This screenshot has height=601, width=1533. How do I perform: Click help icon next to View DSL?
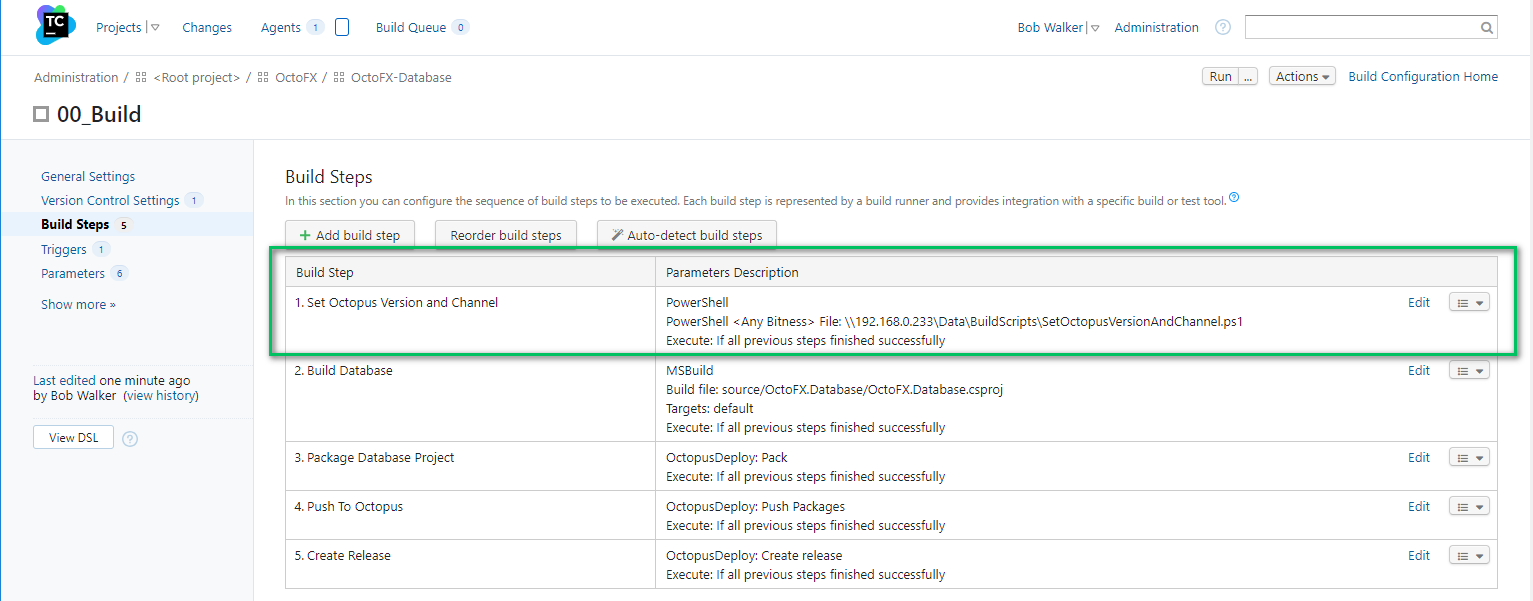pos(130,438)
